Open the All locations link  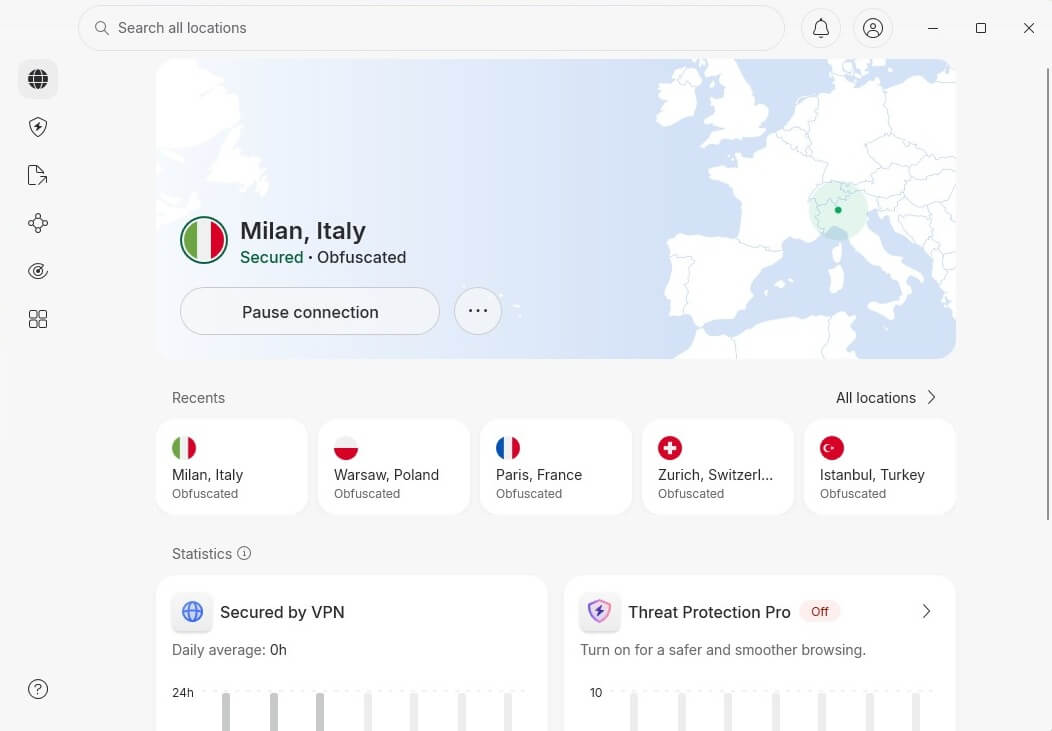(x=876, y=397)
